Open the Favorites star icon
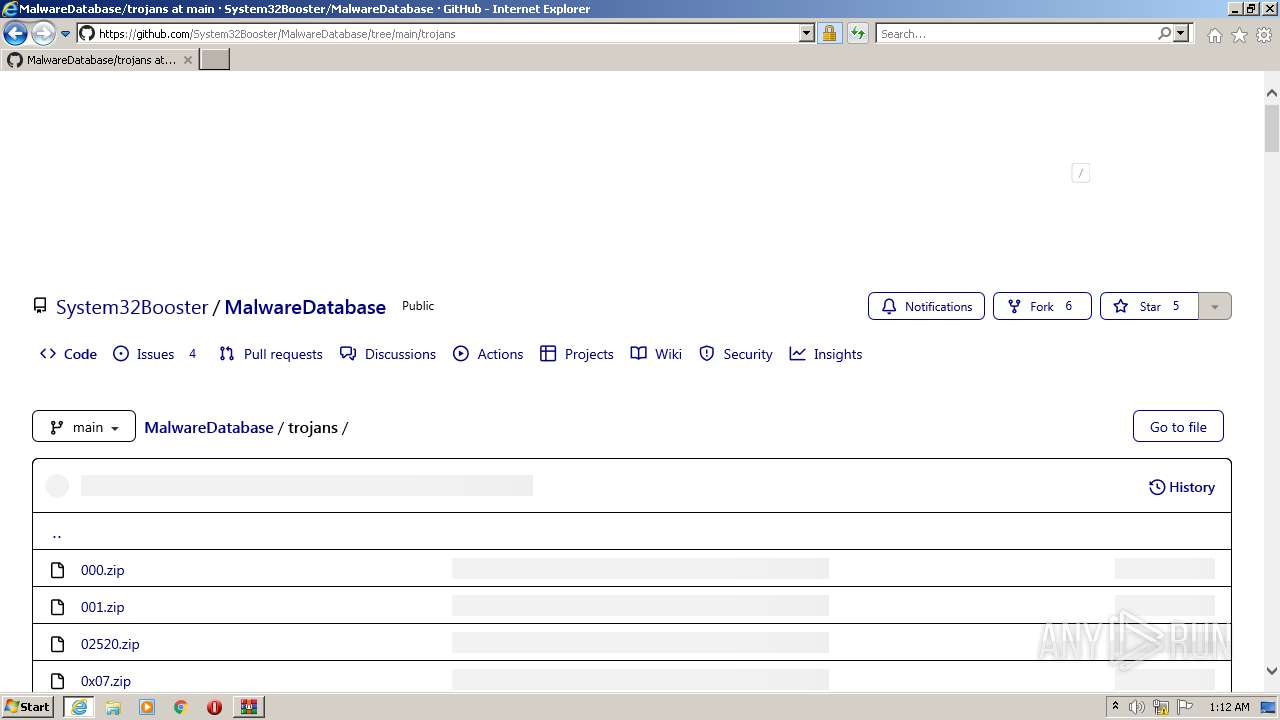Screen dimensions: 1280x720 [x=1239, y=35]
